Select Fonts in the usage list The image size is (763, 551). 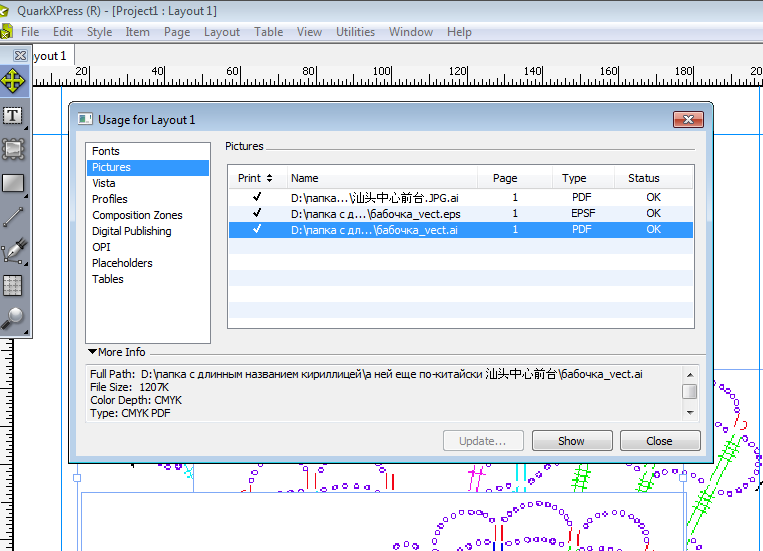point(148,151)
